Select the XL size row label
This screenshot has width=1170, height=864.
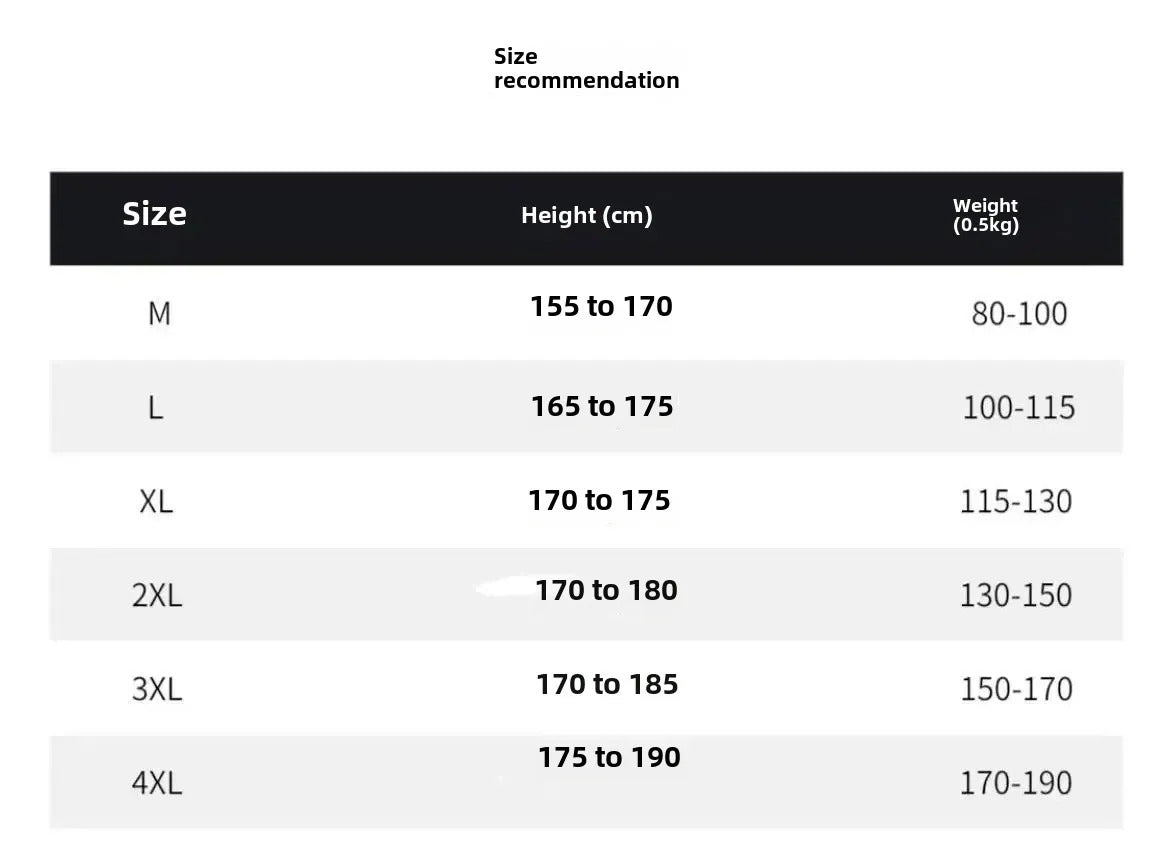click(x=156, y=501)
